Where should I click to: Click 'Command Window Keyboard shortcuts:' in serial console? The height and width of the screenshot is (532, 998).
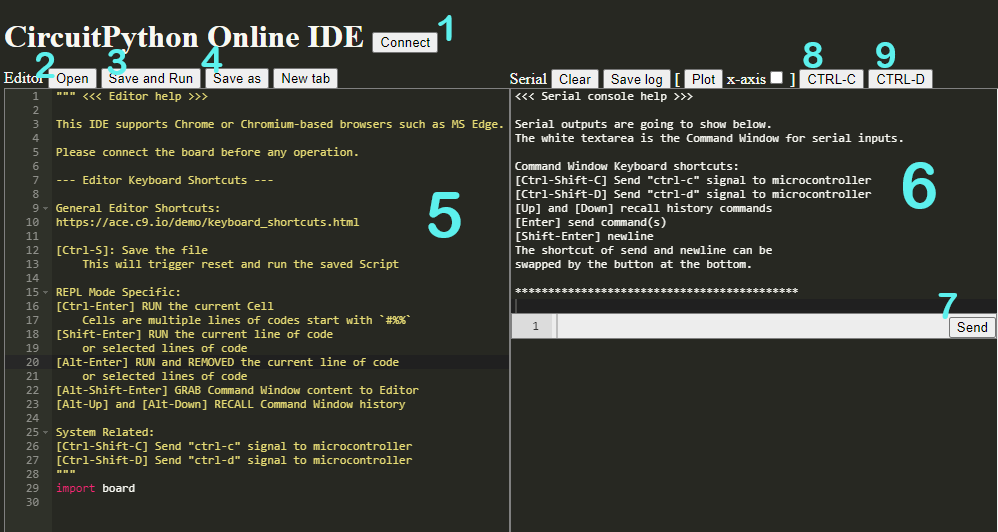click(627, 166)
